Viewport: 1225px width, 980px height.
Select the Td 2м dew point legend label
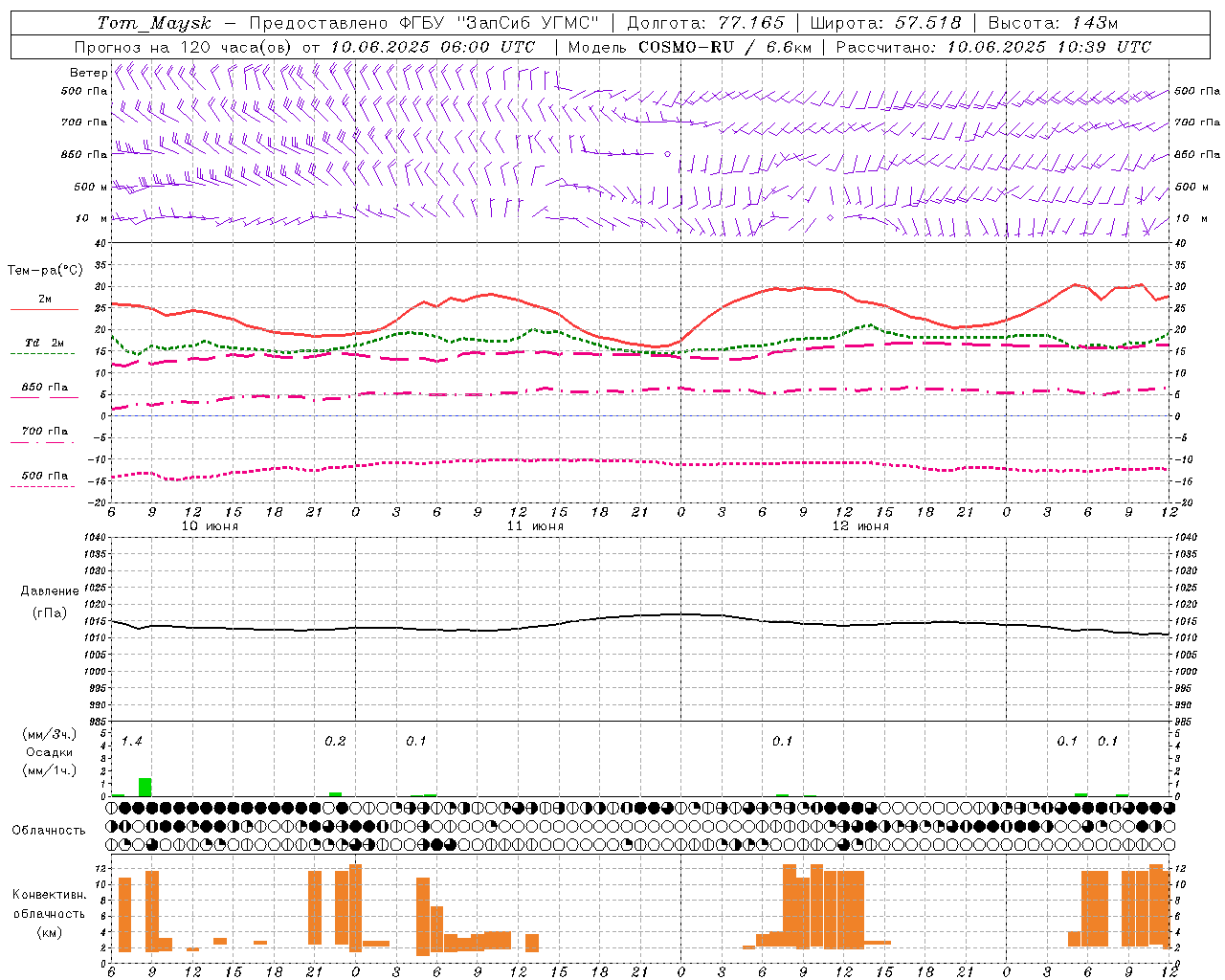[45, 343]
